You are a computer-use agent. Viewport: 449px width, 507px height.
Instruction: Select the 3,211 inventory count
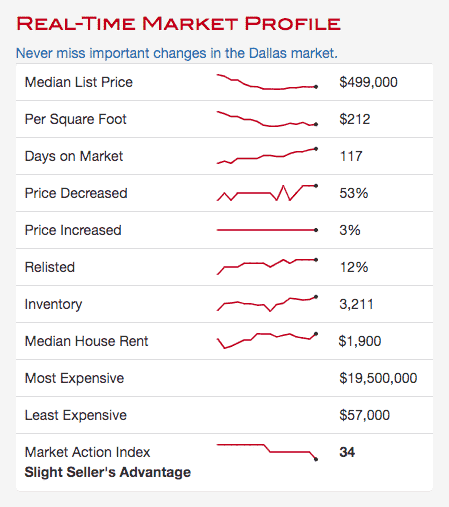coord(356,304)
